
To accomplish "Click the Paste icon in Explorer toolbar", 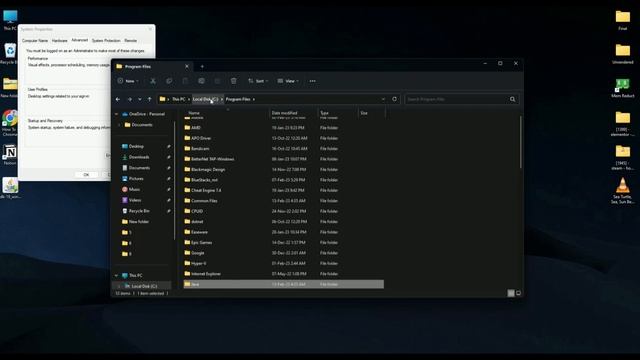I will click(185, 81).
